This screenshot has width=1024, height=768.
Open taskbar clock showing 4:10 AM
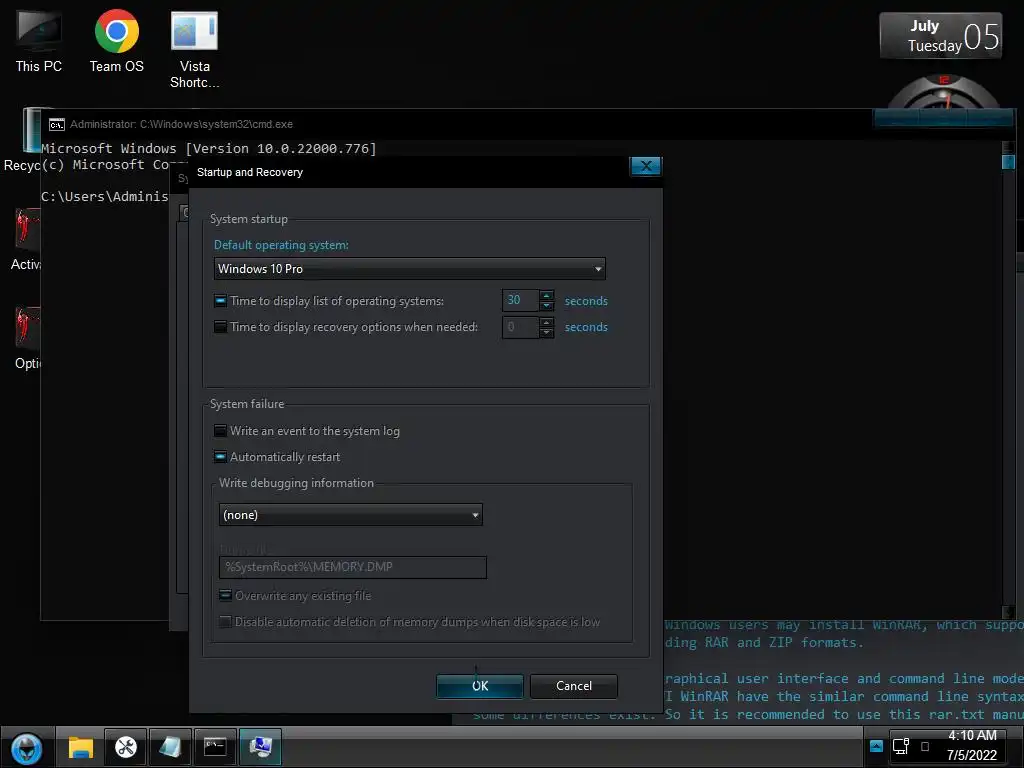[x=972, y=745]
